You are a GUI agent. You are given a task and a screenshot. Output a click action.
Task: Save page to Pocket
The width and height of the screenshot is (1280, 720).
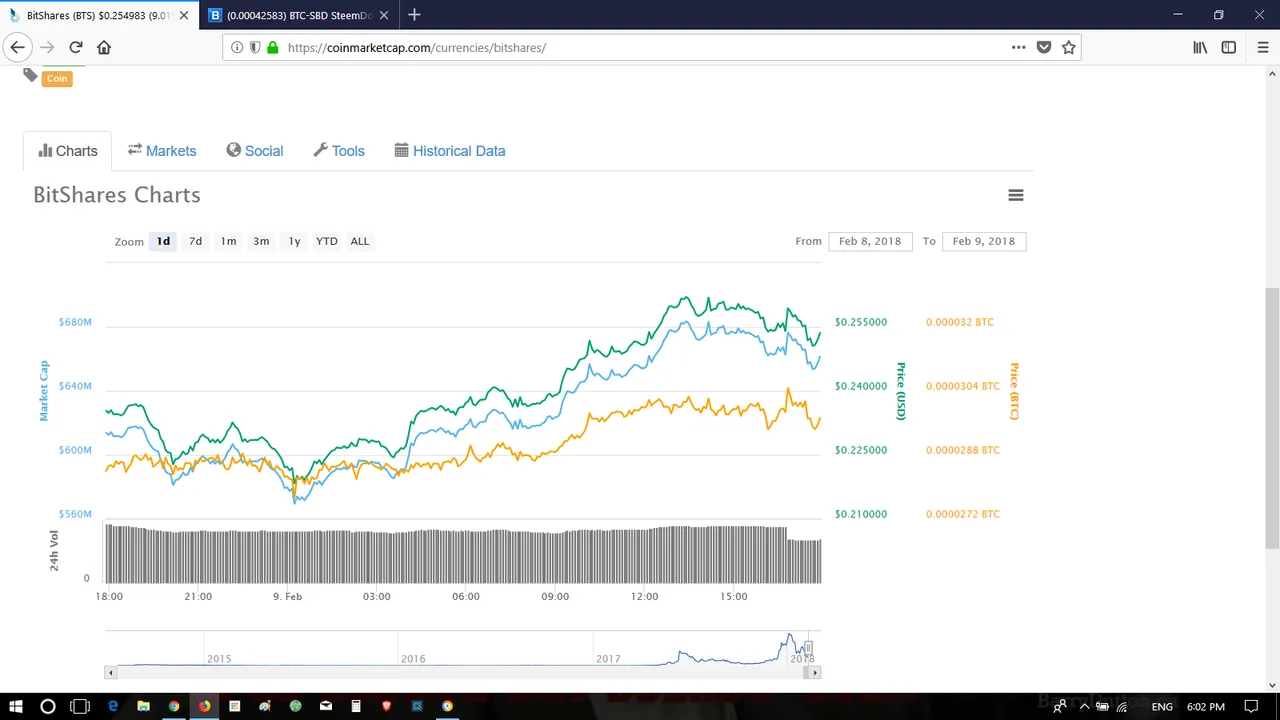click(1044, 47)
